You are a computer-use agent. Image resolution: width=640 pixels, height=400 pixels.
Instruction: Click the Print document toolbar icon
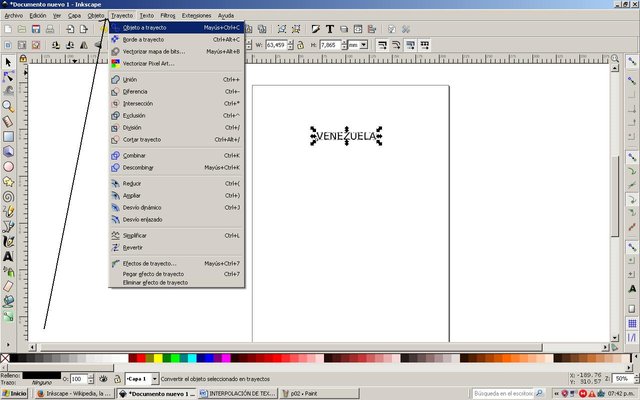pyautogui.click(x=50, y=29)
